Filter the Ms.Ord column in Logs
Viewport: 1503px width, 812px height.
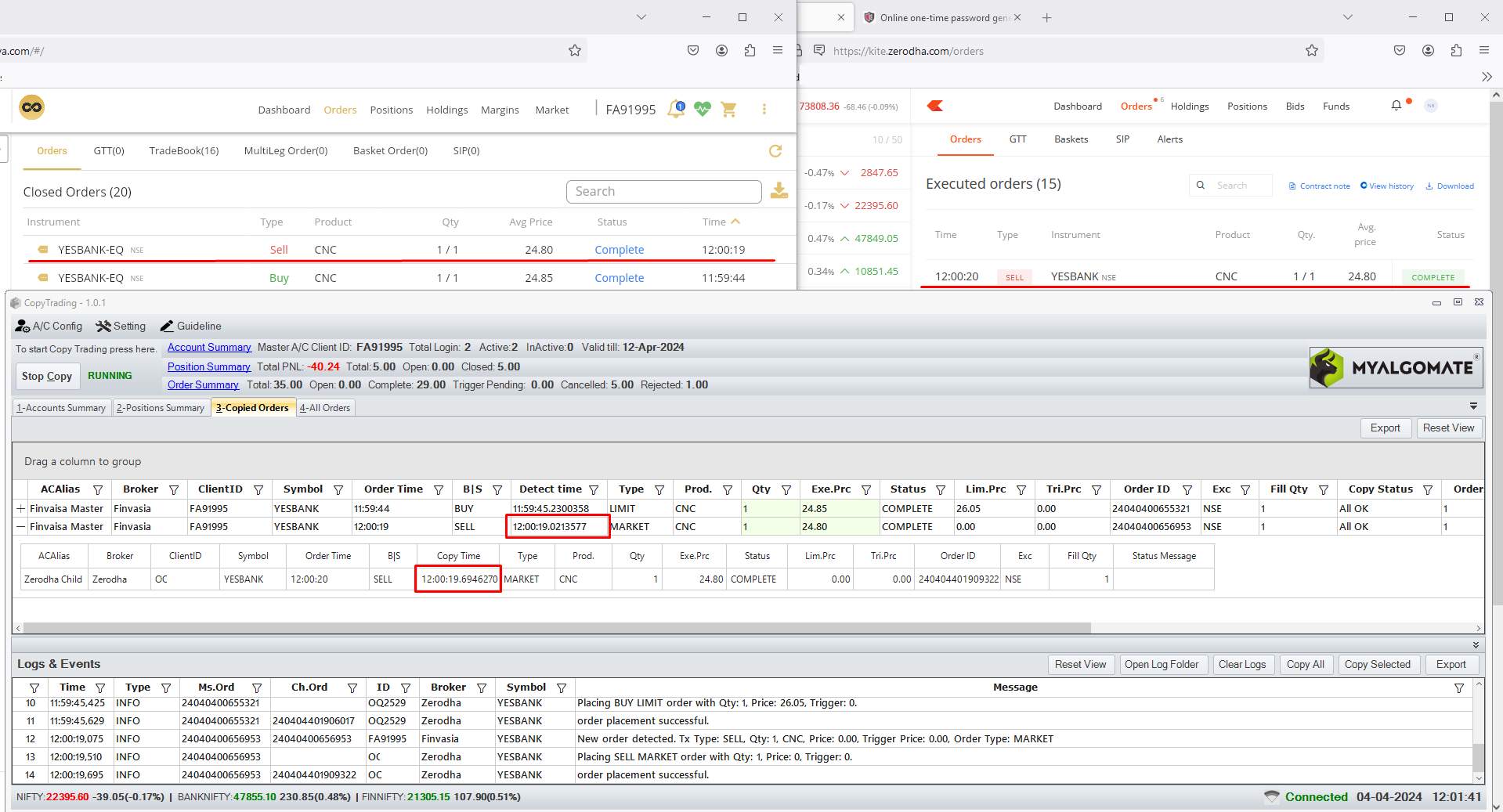coord(257,687)
